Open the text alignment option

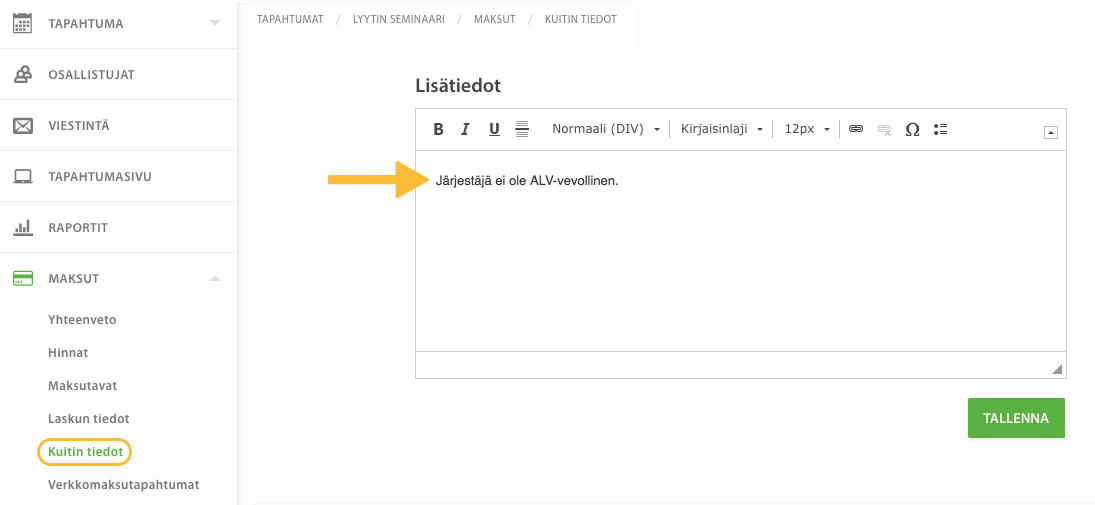522,129
